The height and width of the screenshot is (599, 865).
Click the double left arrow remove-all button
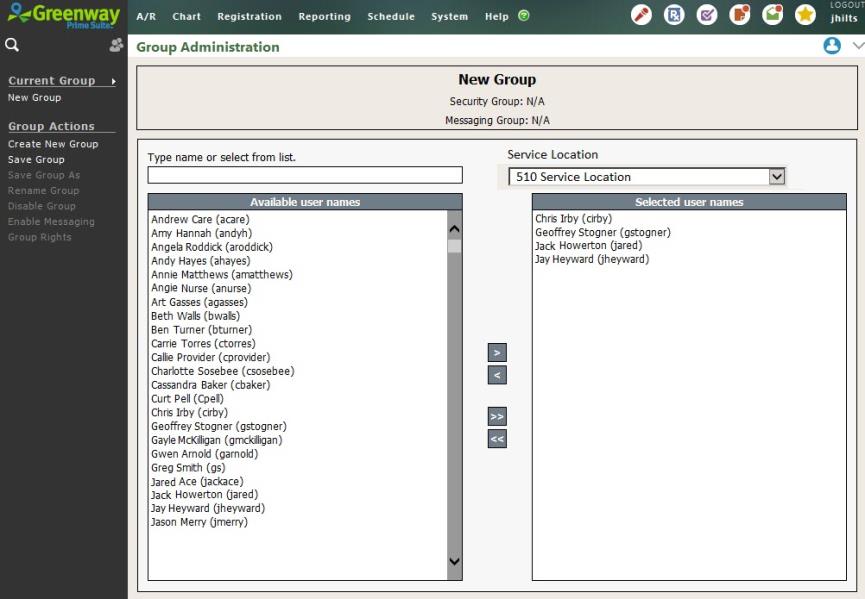pos(497,438)
